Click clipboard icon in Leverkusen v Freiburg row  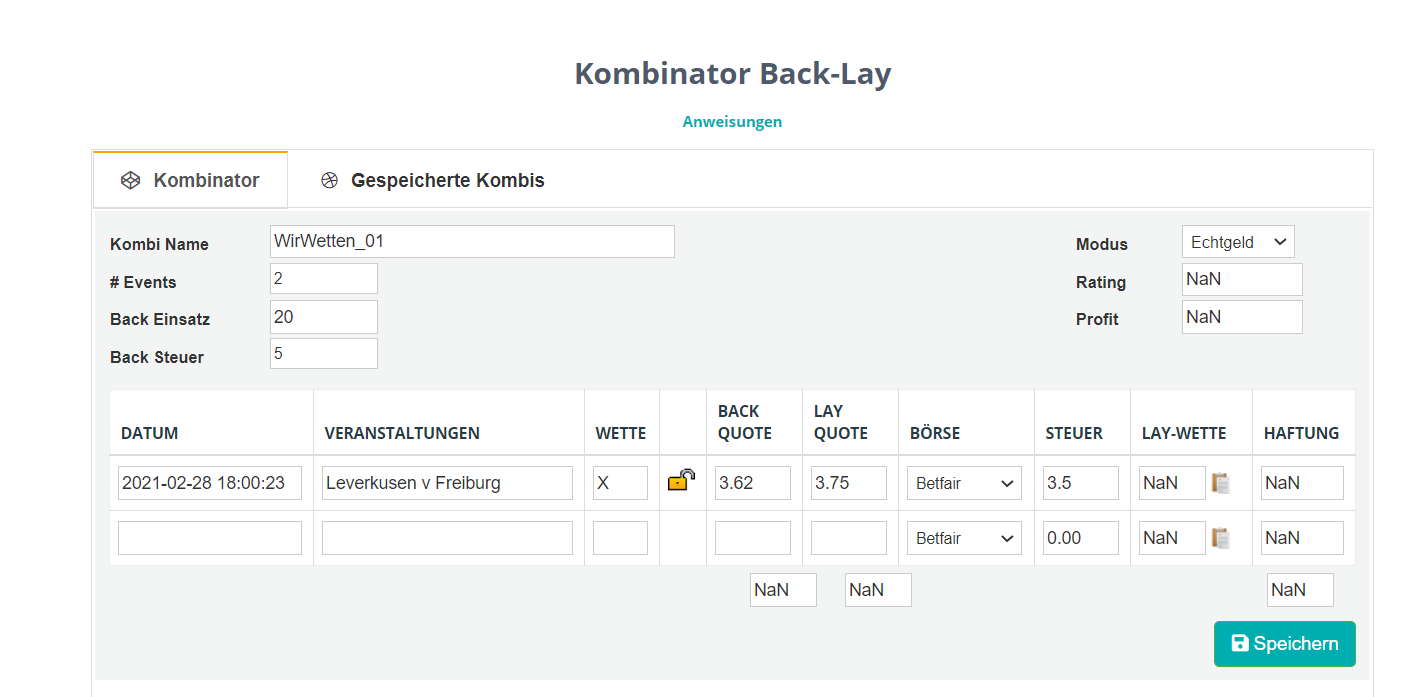pyautogui.click(x=1220, y=483)
